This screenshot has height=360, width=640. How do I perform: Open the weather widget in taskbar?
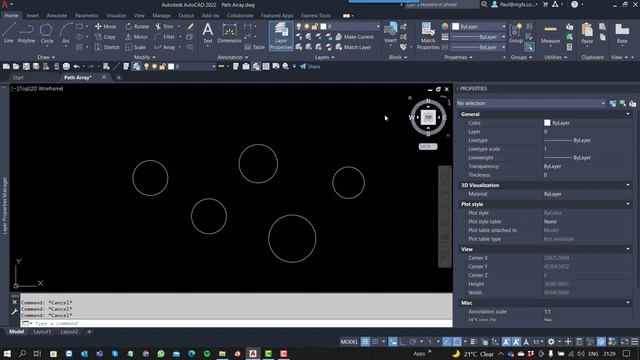coord(473,354)
